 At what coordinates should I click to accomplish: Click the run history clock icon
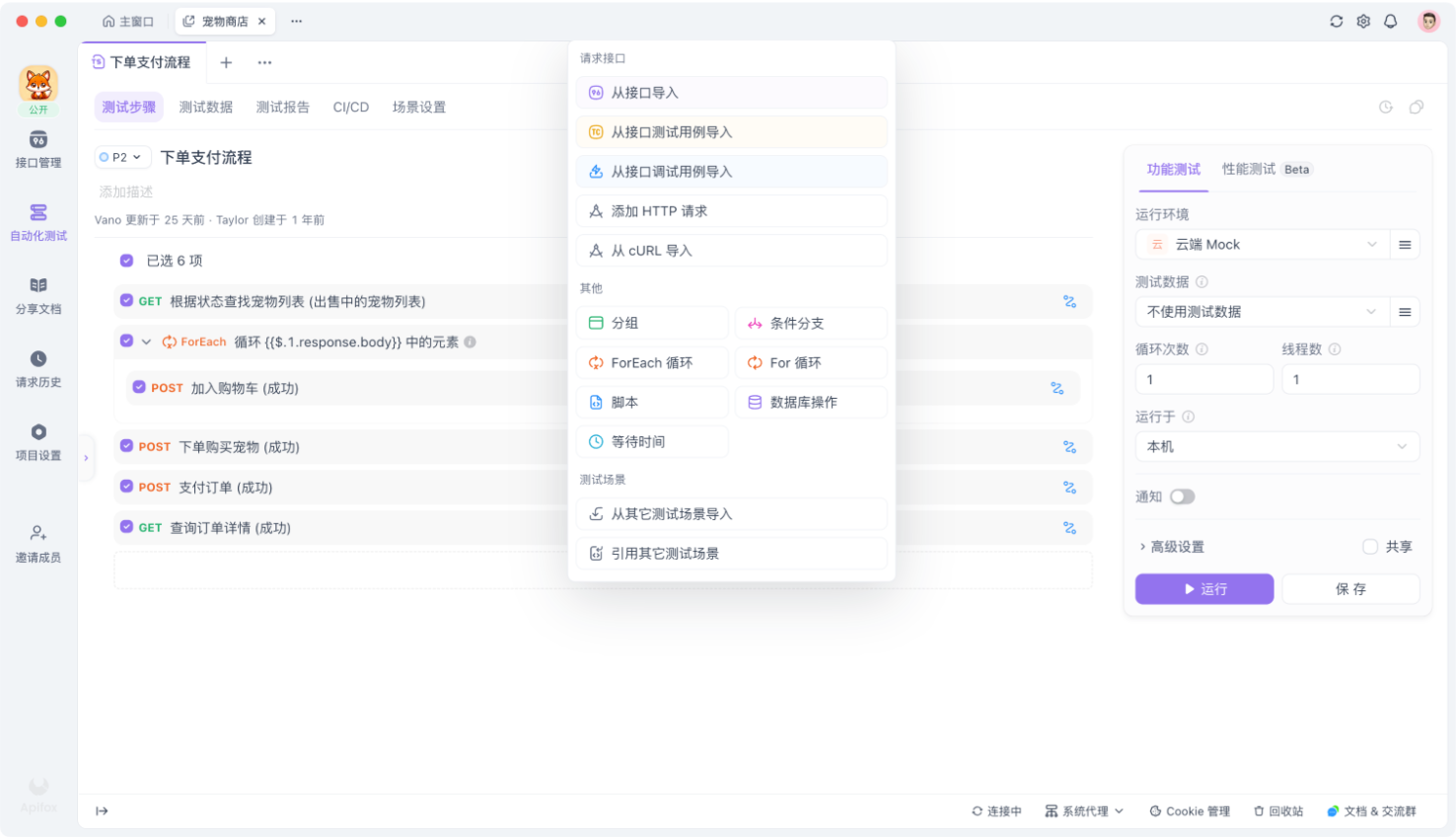[1385, 107]
